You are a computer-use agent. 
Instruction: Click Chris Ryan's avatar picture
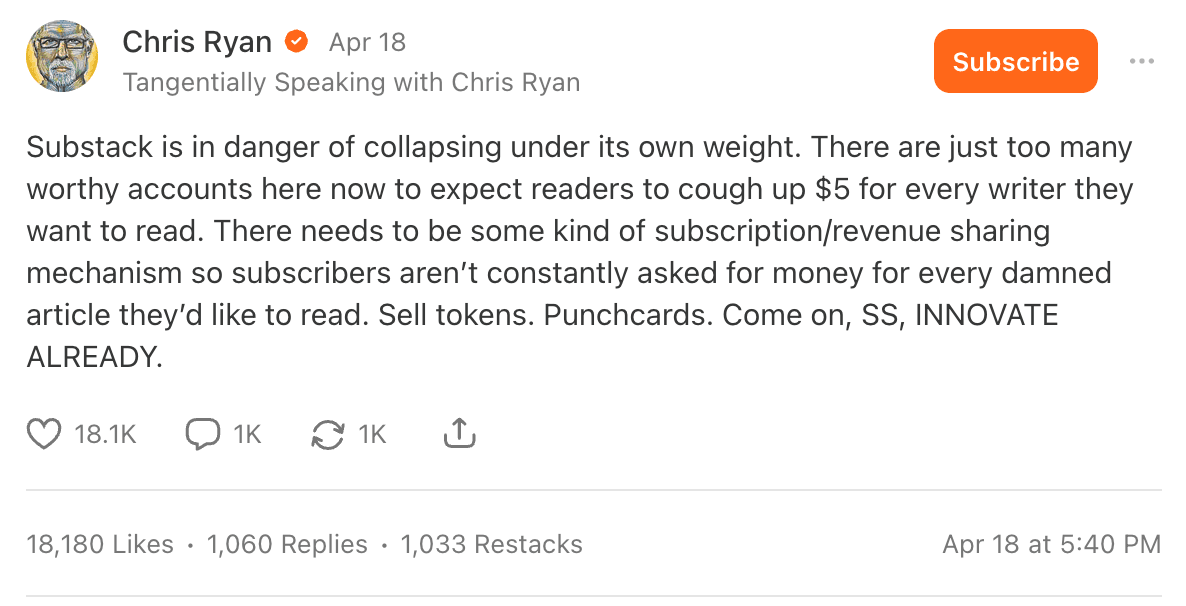(62, 58)
